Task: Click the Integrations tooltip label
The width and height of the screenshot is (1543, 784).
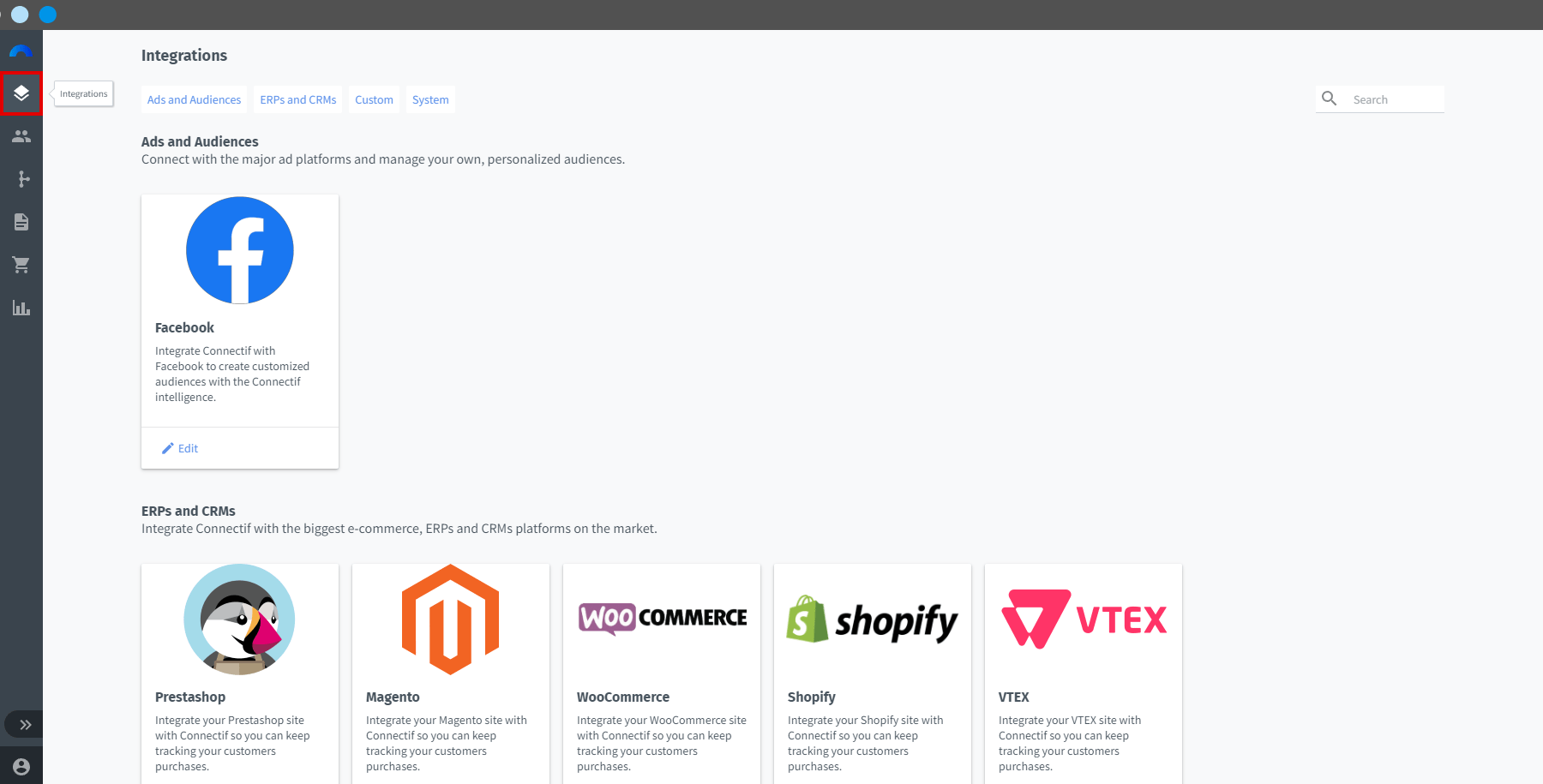Action: point(84,93)
